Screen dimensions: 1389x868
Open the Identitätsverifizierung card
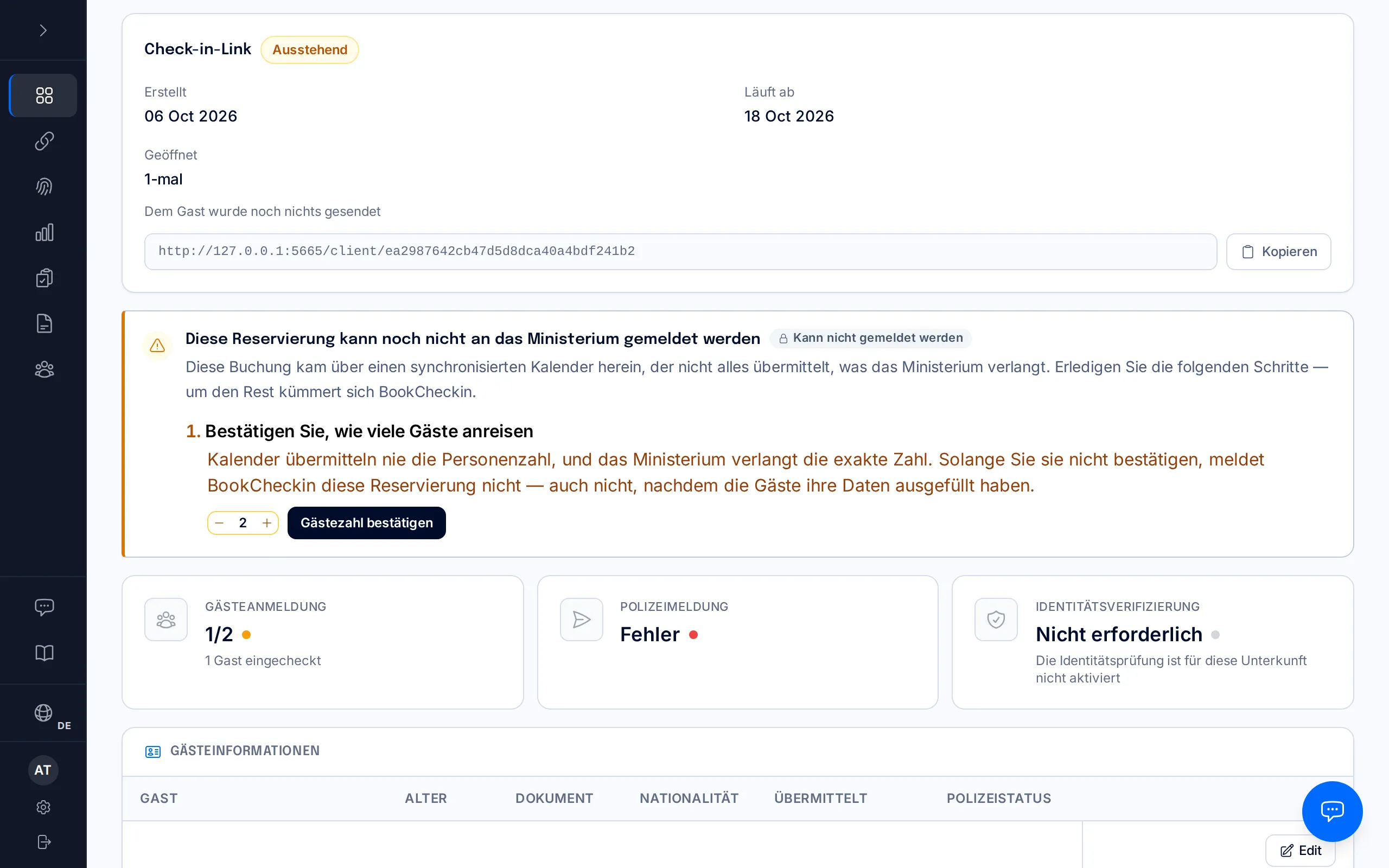(x=1152, y=642)
